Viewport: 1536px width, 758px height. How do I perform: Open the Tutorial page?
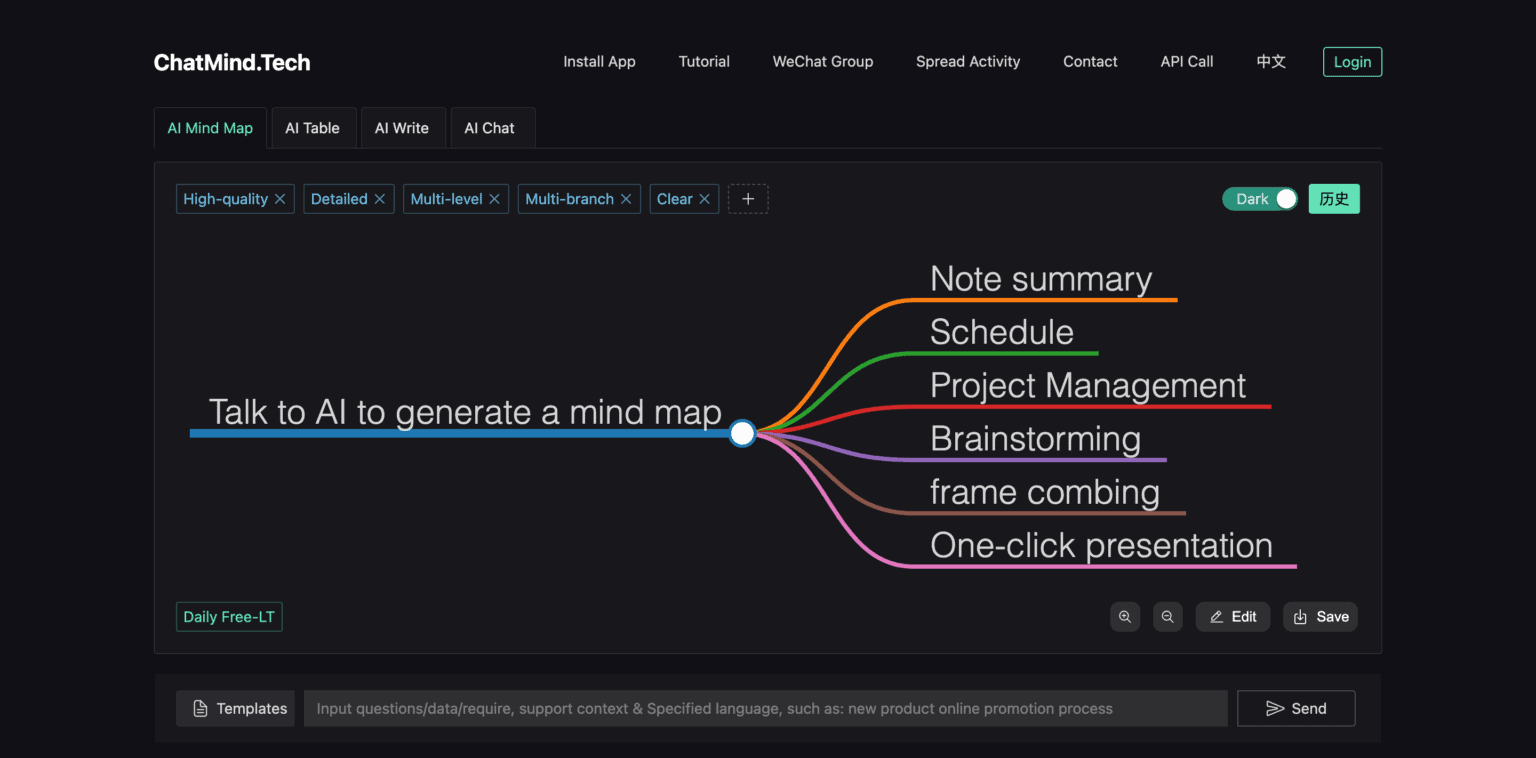704,62
